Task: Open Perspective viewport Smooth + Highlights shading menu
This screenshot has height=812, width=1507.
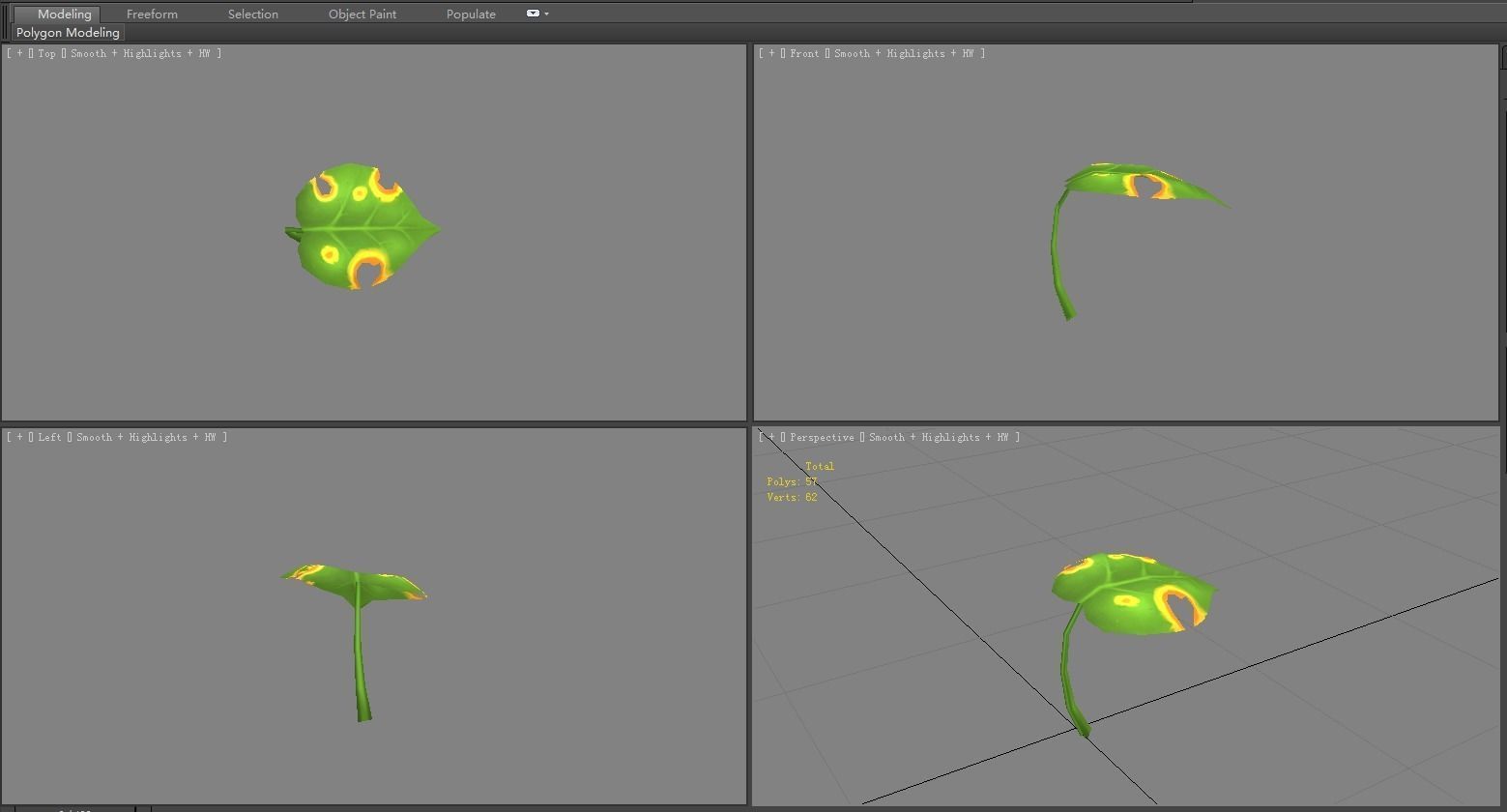Action: pos(939,438)
